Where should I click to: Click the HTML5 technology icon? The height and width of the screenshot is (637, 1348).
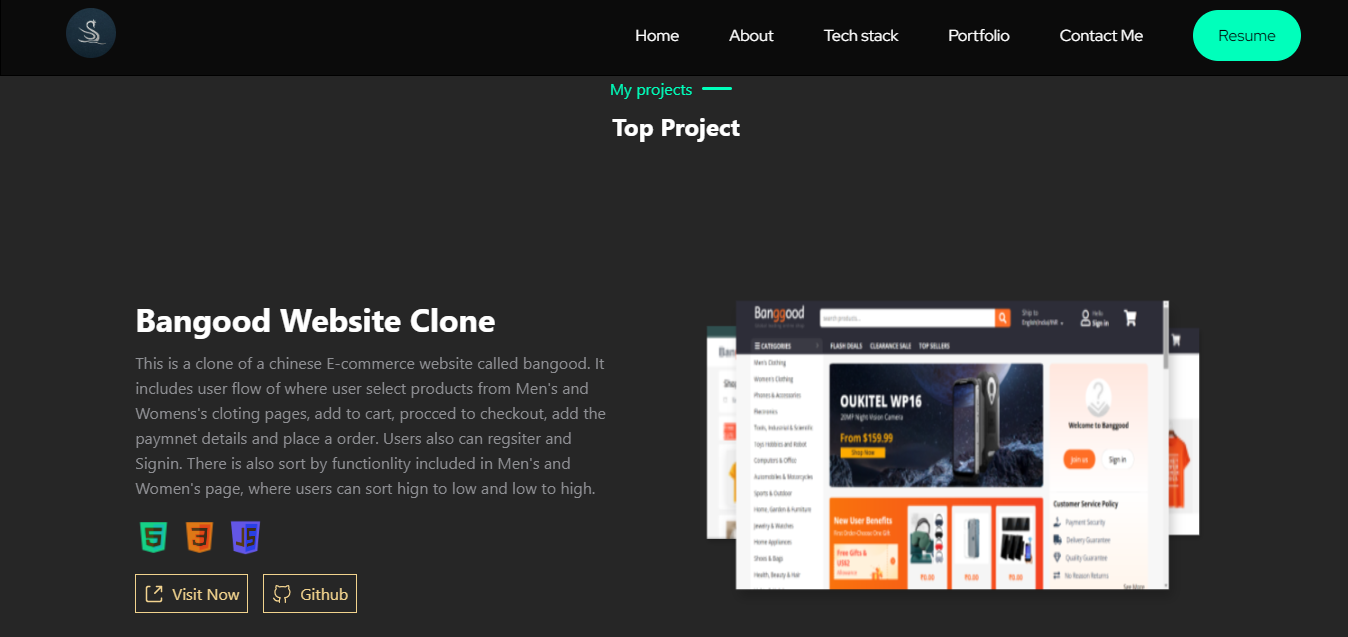click(x=152, y=537)
